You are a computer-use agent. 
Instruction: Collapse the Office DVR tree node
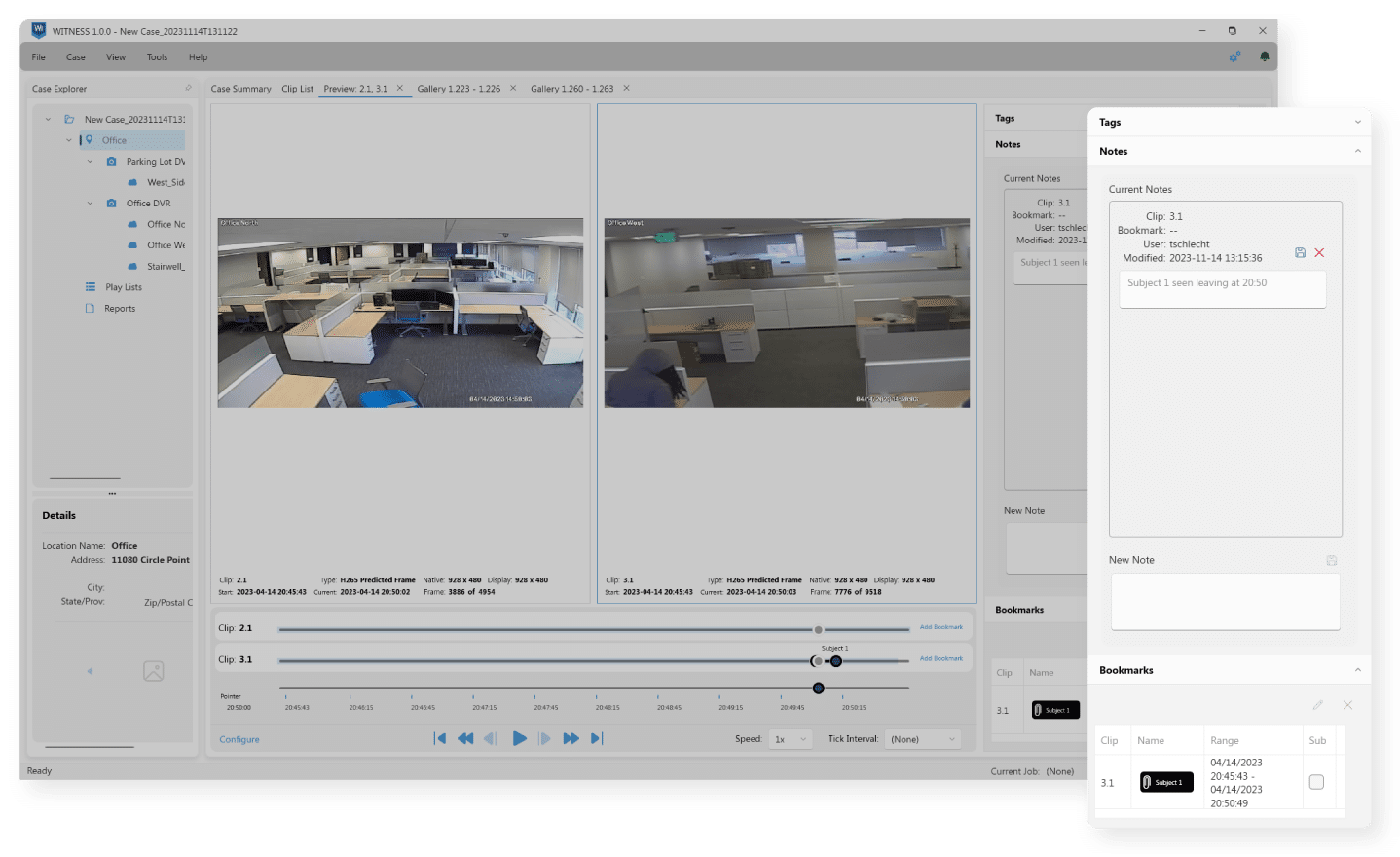click(x=91, y=204)
